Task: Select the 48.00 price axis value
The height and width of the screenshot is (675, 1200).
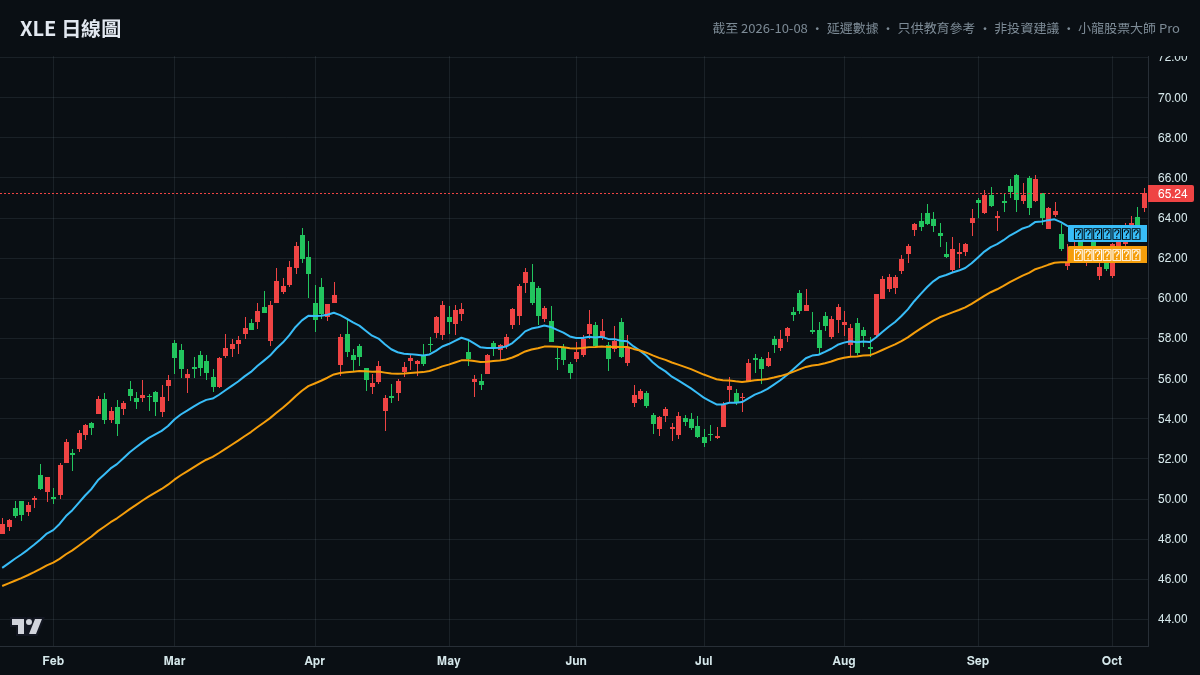Action: pyautogui.click(x=1173, y=539)
